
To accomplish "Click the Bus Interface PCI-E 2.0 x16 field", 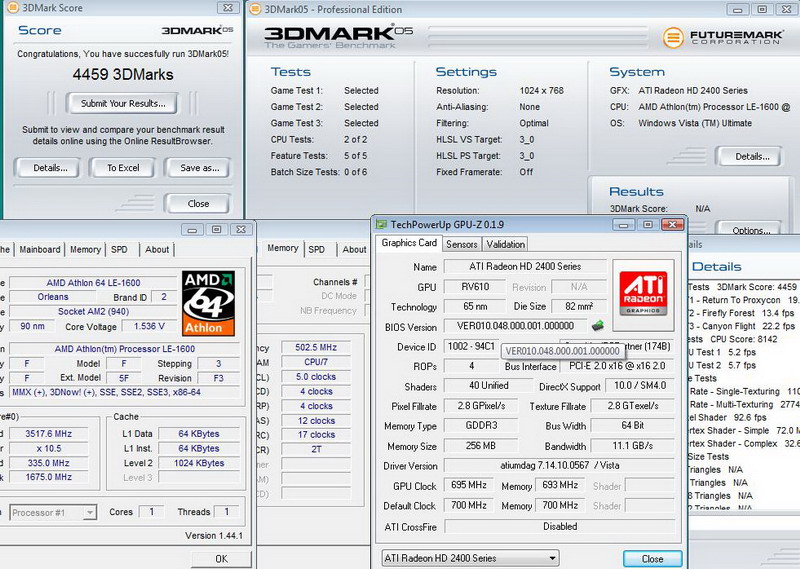I will (x=617, y=366).
